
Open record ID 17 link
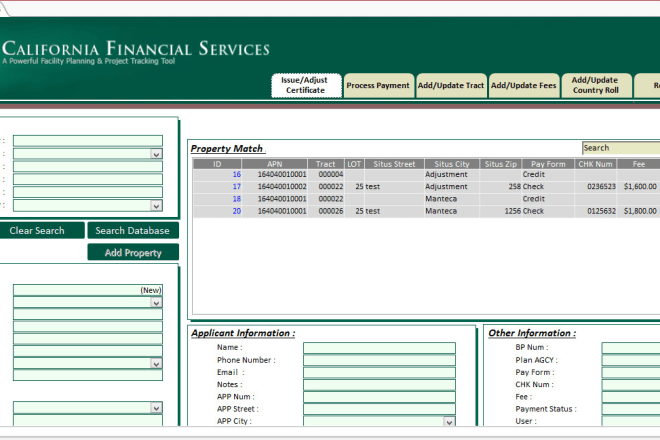237,187
